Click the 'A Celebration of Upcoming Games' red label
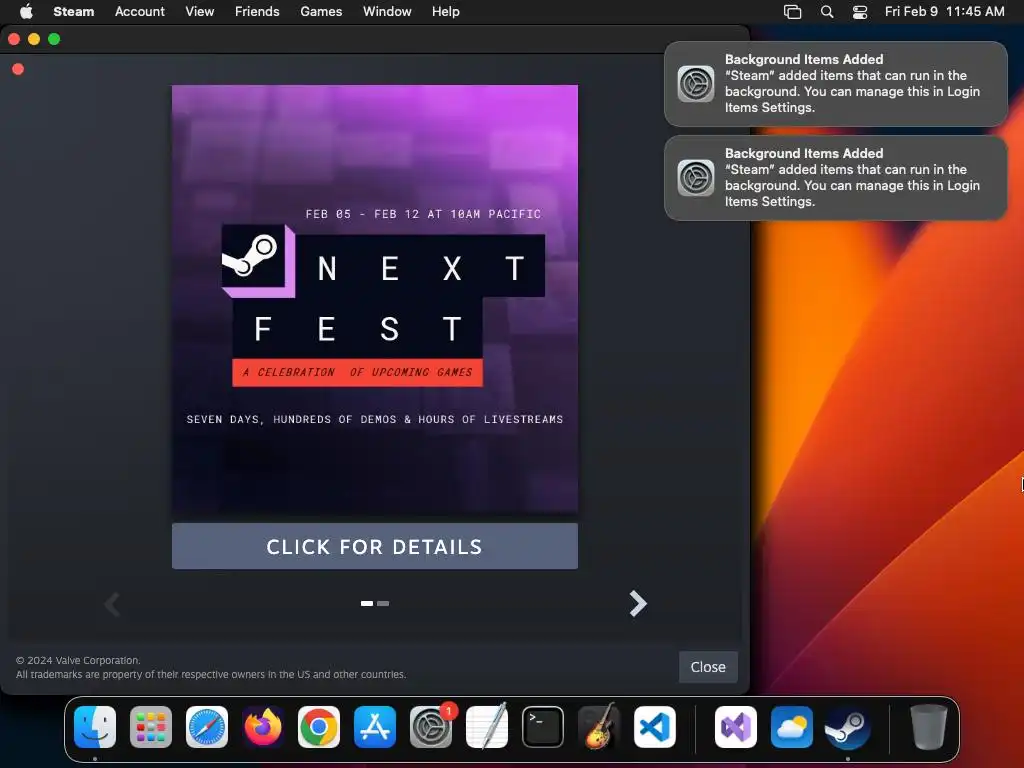Image resolution: width=1024 pixels, height=768 pixels. [357, 372]
